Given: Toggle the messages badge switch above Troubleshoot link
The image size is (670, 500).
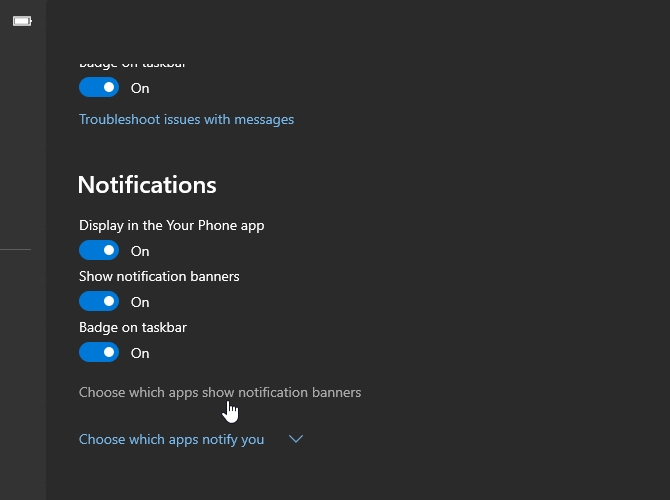Looking at the screenshot, I should [x=99, y=87].
